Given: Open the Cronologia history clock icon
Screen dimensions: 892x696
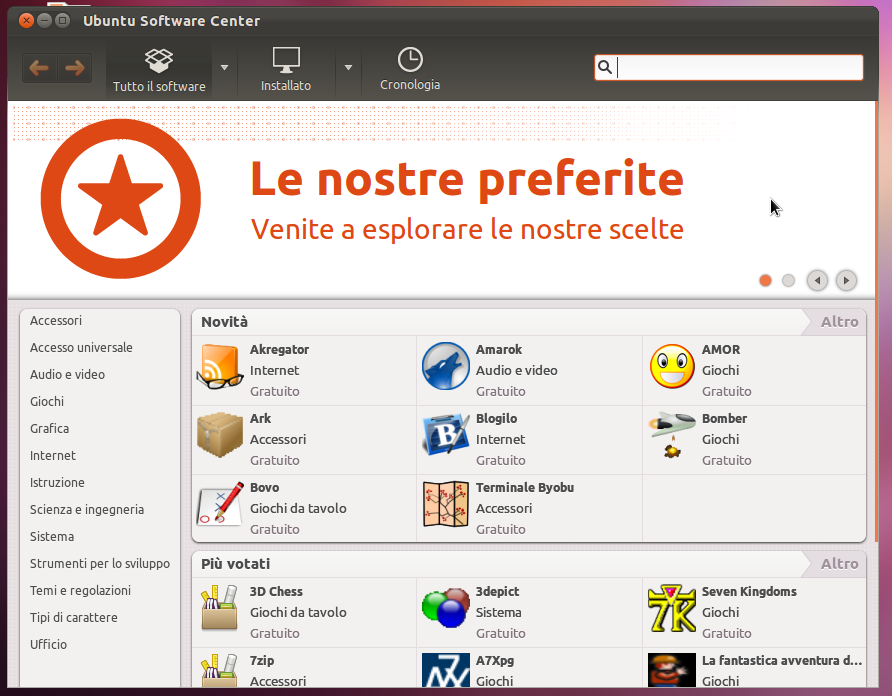Looking at the screenshot, I should coord(410,60).
